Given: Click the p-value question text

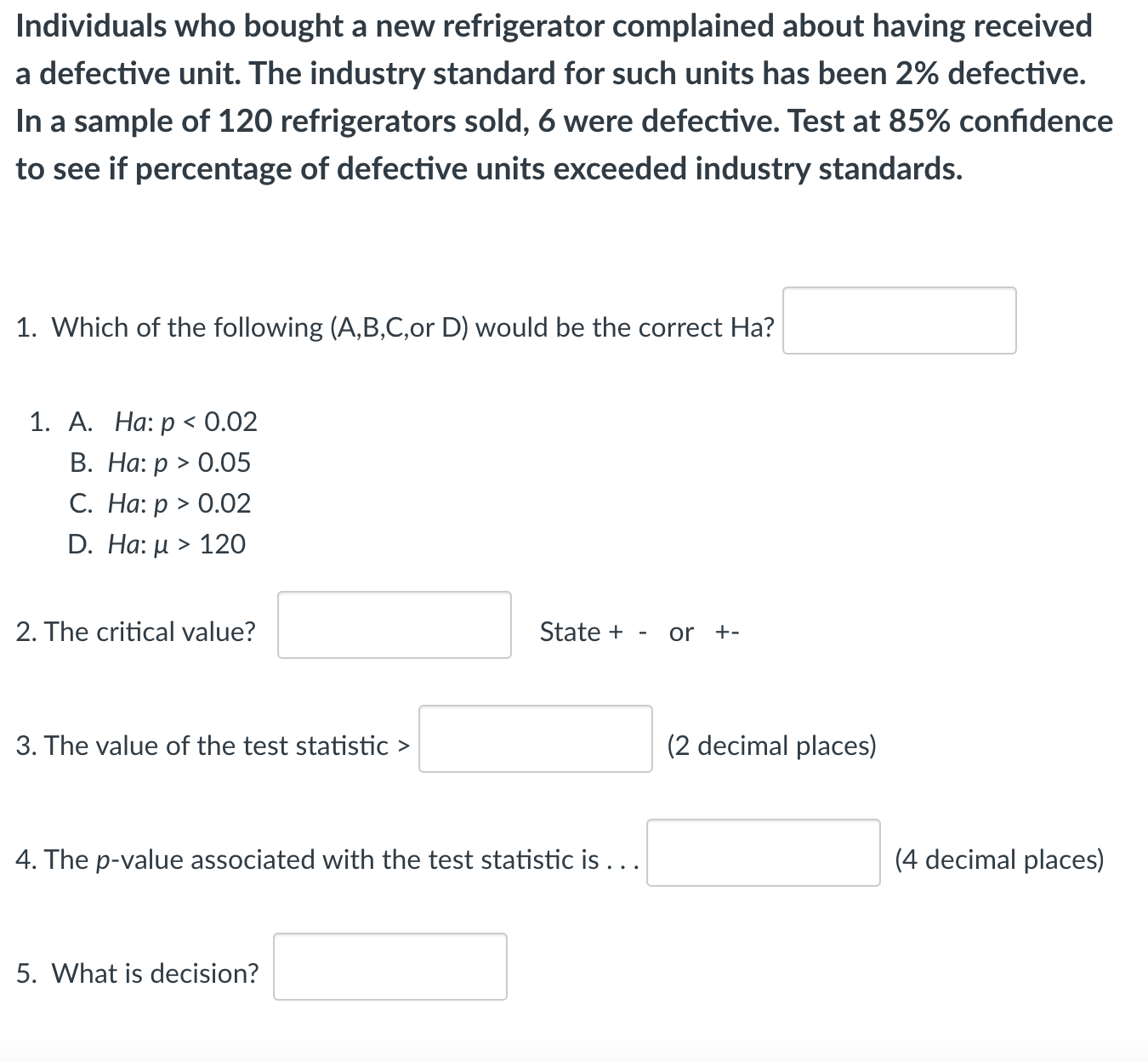Looking at the screenshot, I should point(326,860).
